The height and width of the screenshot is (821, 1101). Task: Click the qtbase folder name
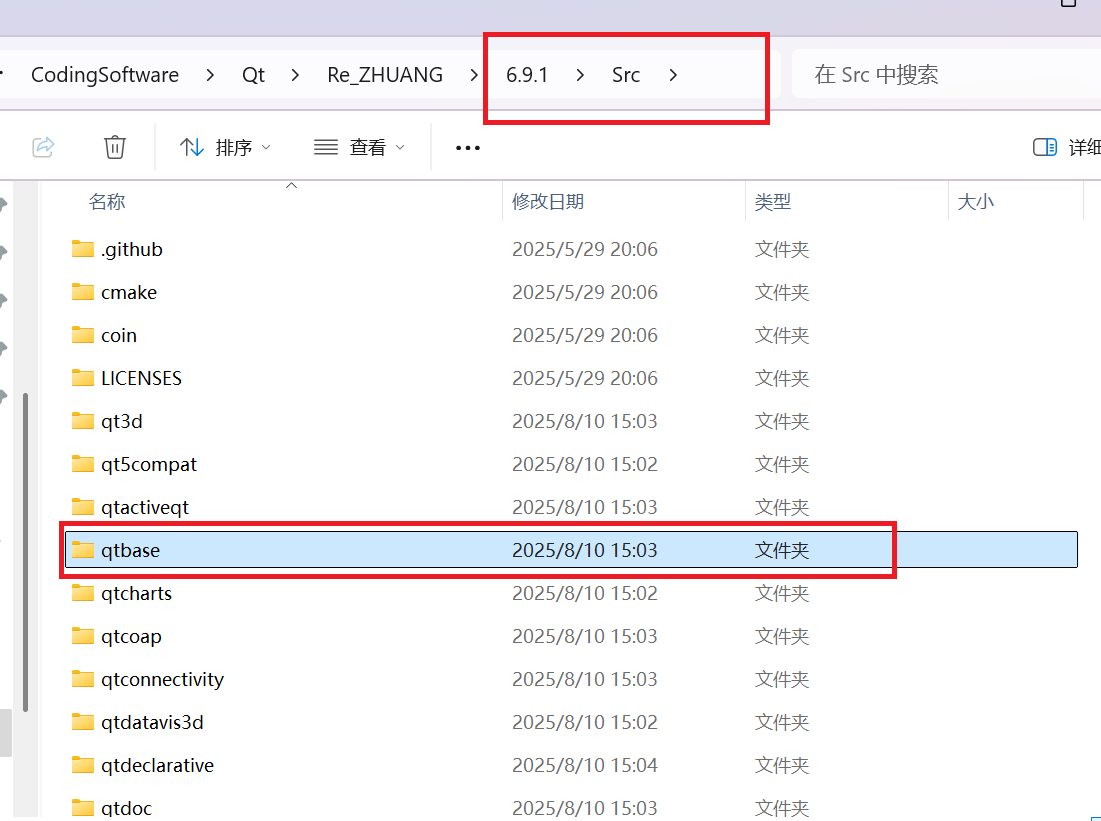coord(131,550)
